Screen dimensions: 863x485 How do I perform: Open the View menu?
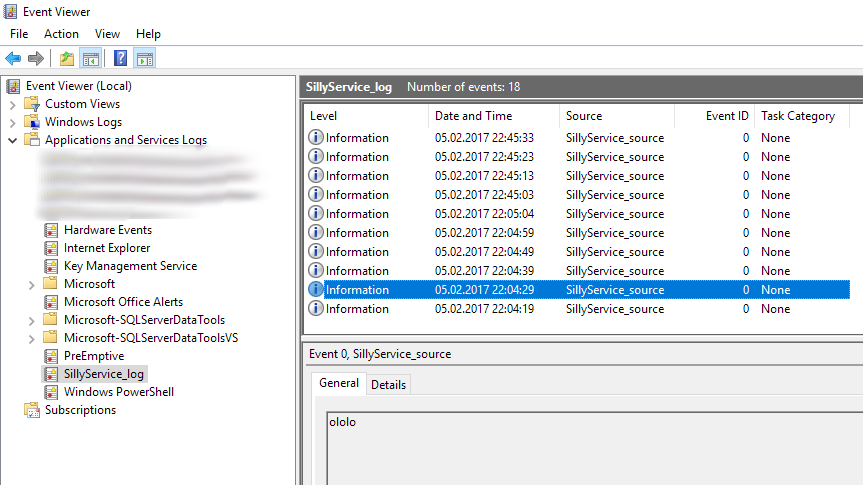tap(107, 34)
